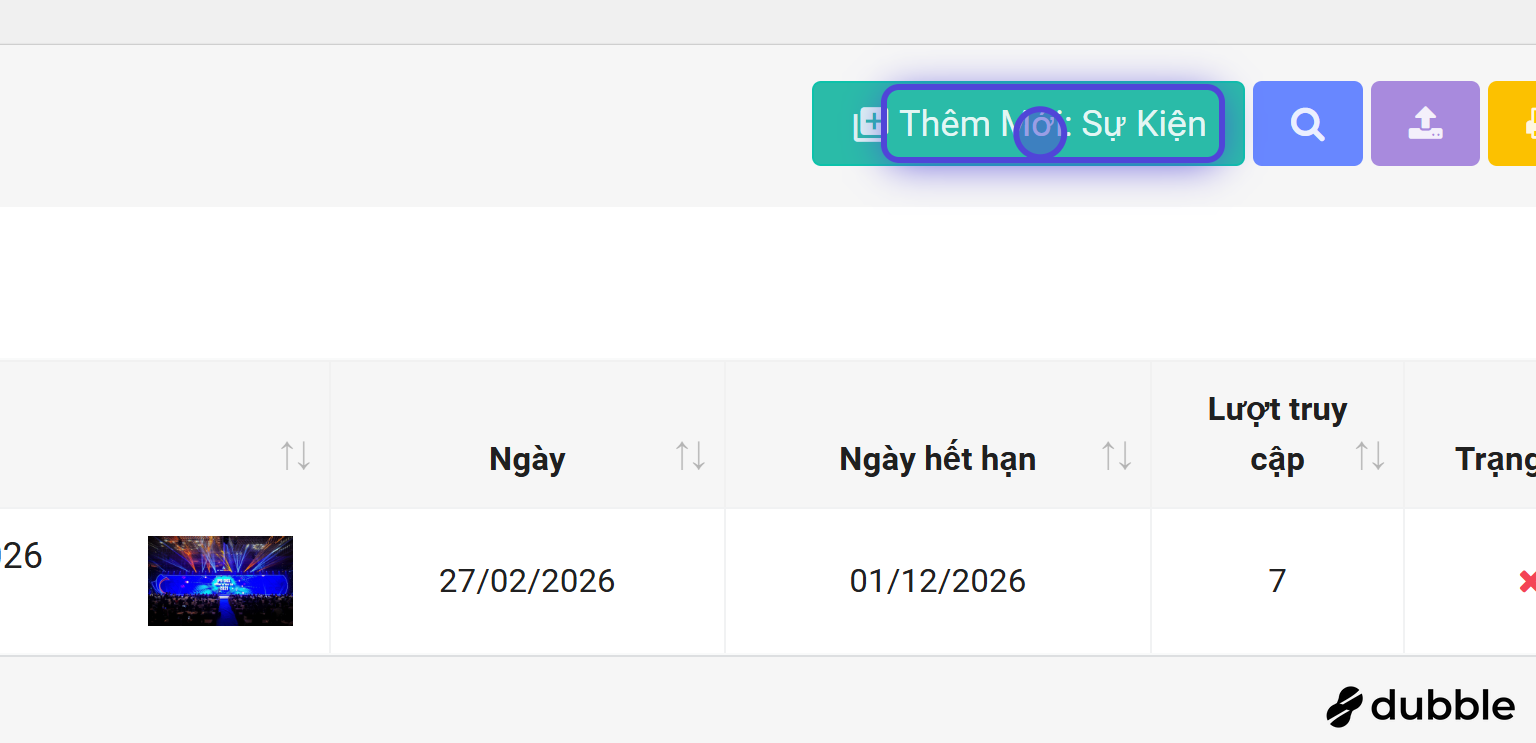Click the dubble logo
1536x743 pixels.
1420,706
